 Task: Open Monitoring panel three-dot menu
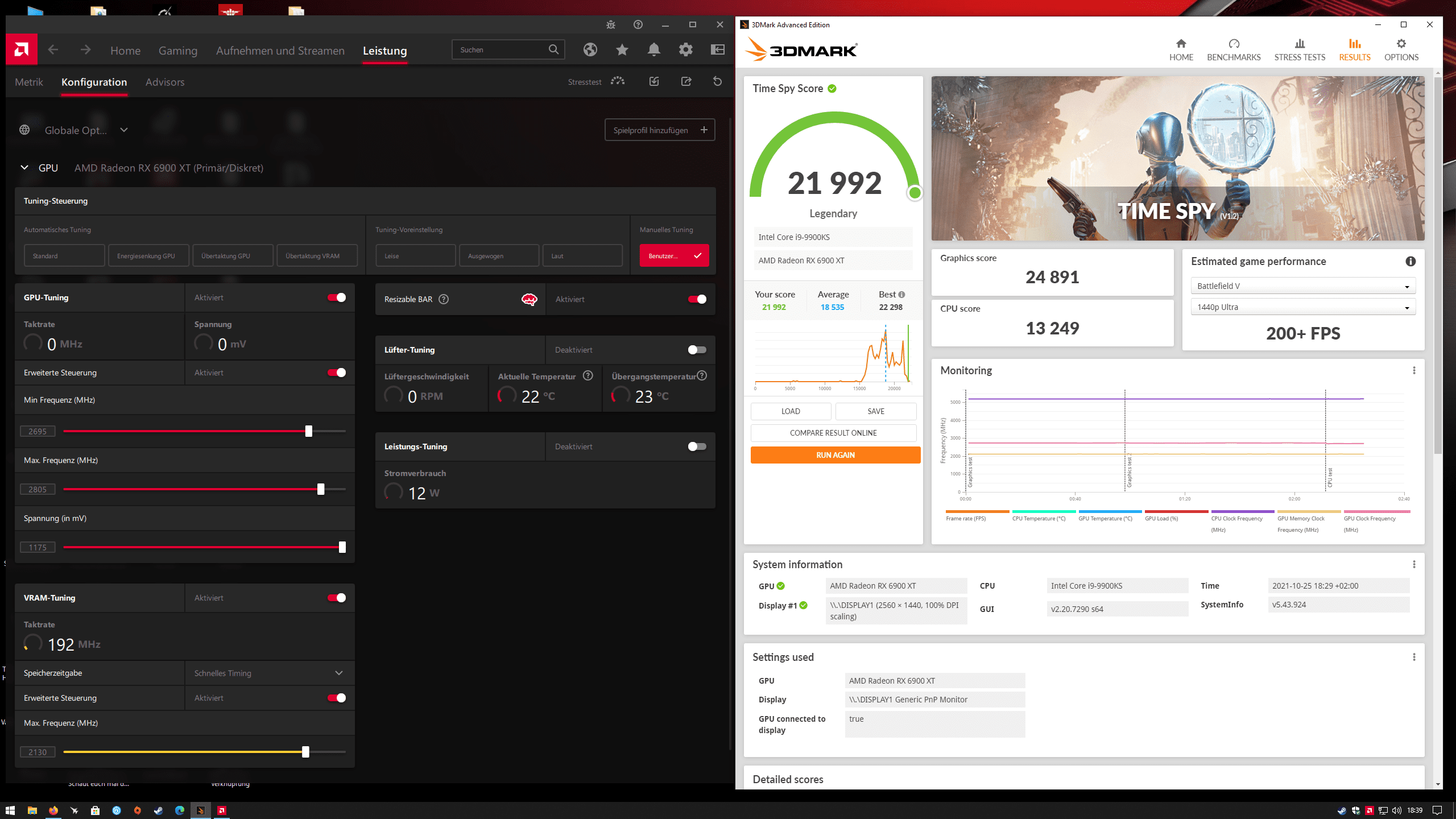1414,370
